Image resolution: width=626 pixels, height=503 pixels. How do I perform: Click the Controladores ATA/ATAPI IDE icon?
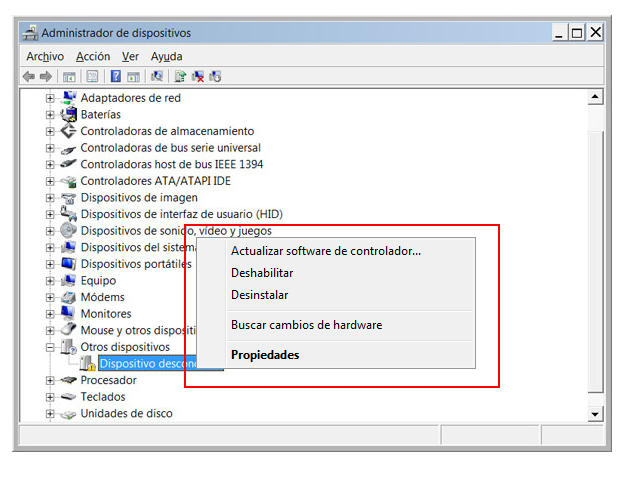(69, 182)
